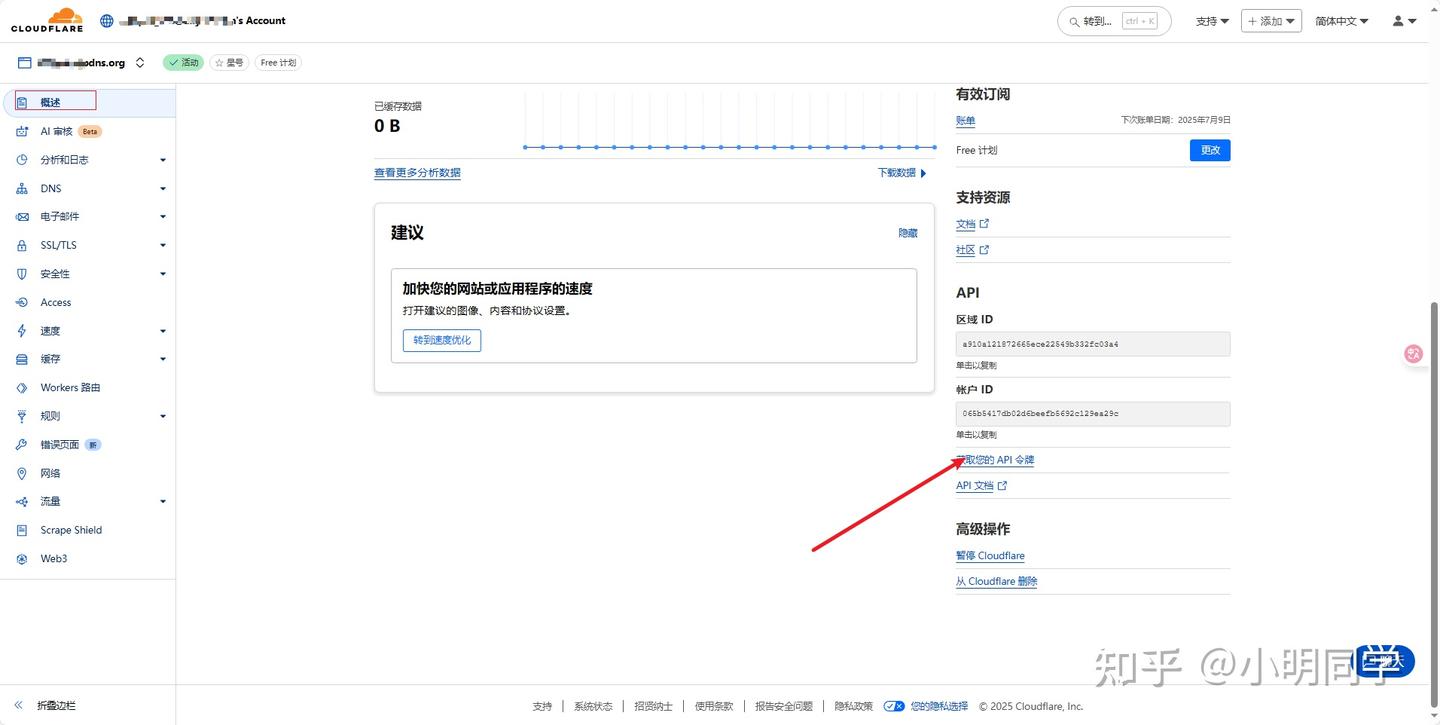
Task: Select the Workers 路由 sidebar item
Action: click(x=70, y=387)
